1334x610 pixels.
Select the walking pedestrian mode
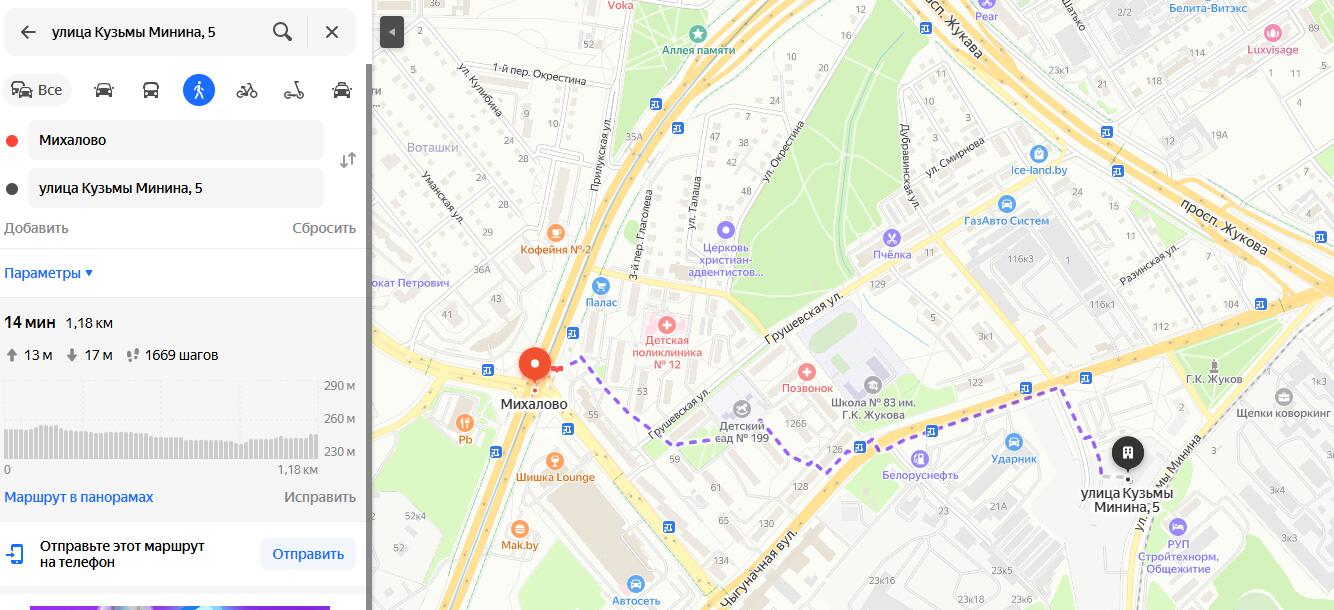click(199, 90)
